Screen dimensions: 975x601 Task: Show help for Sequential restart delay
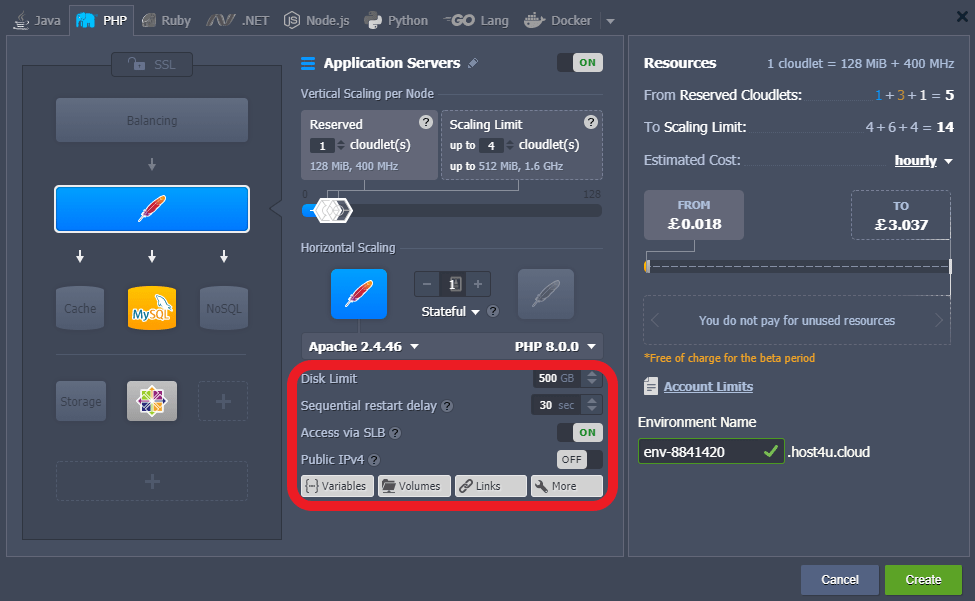click(447, 406)
